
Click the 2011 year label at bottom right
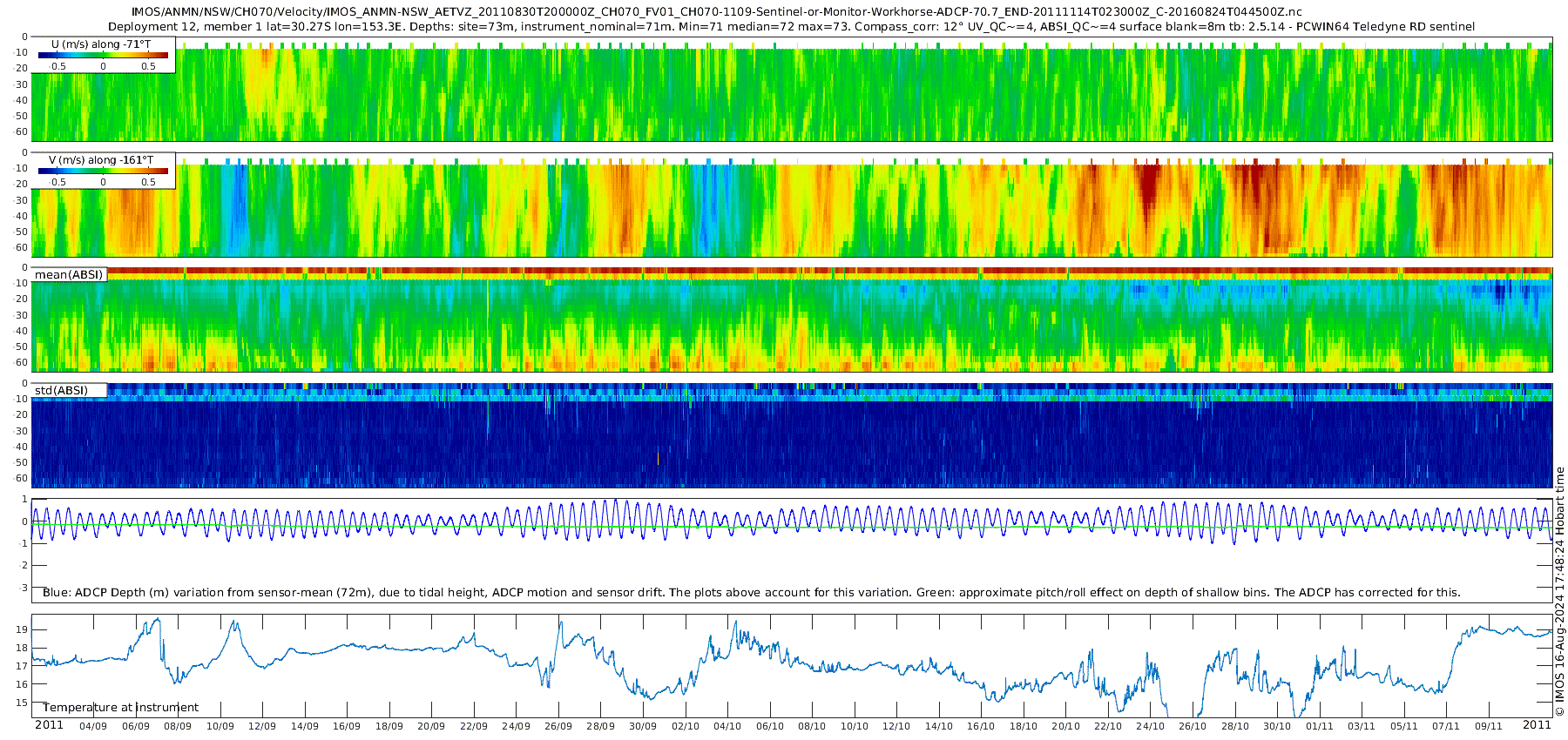click(x=1537, y=724)
